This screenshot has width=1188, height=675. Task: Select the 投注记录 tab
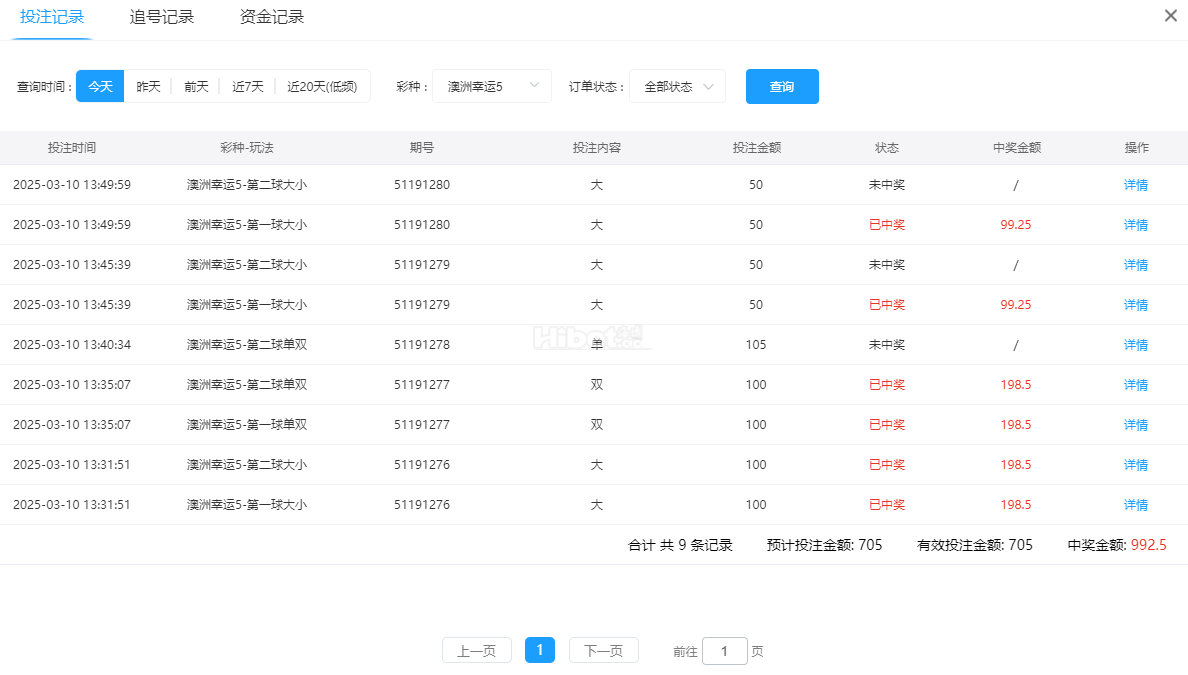tap(52, 17)
